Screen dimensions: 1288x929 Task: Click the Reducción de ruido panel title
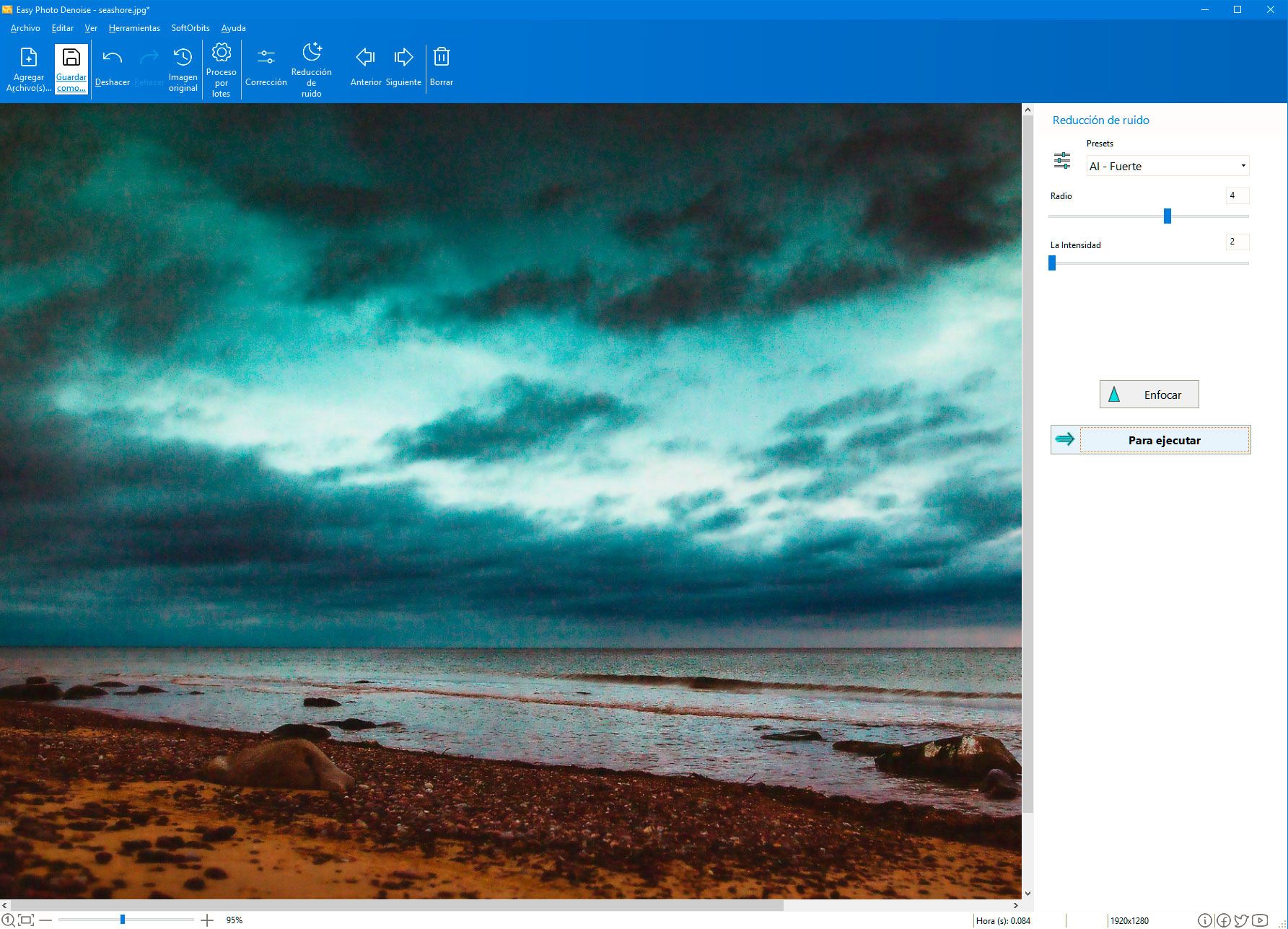pos(1100,120)
